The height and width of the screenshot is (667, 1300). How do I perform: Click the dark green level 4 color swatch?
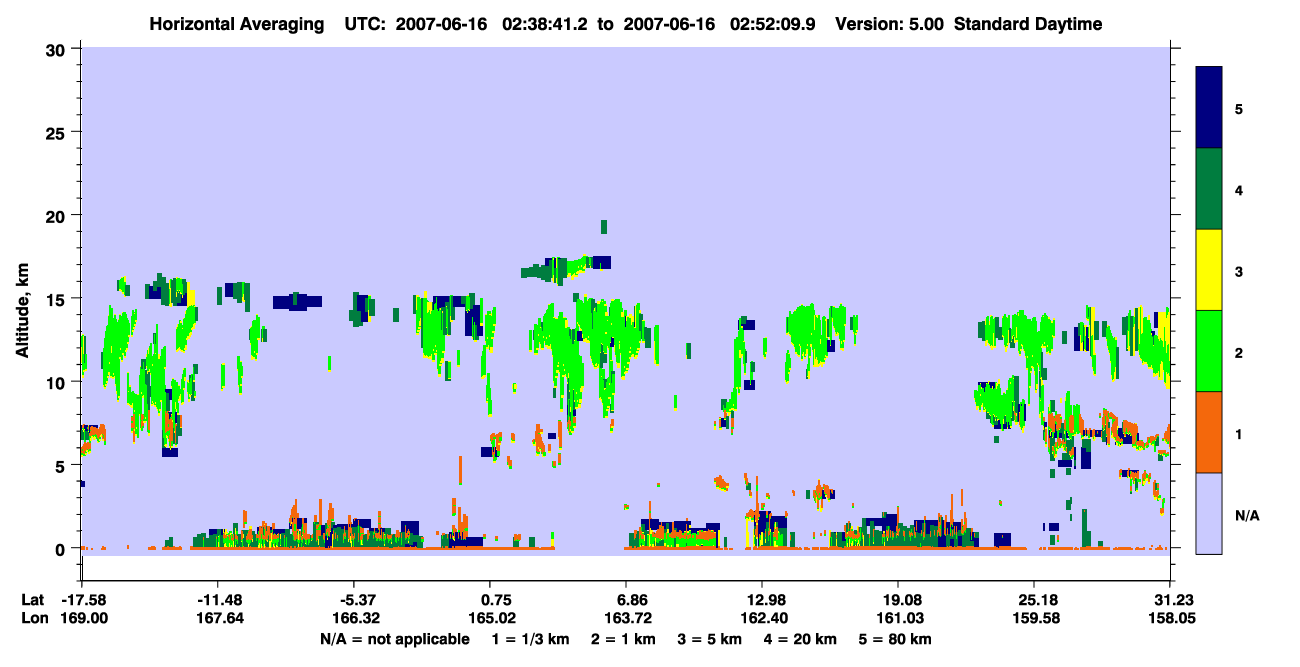tap(1210, 189)
